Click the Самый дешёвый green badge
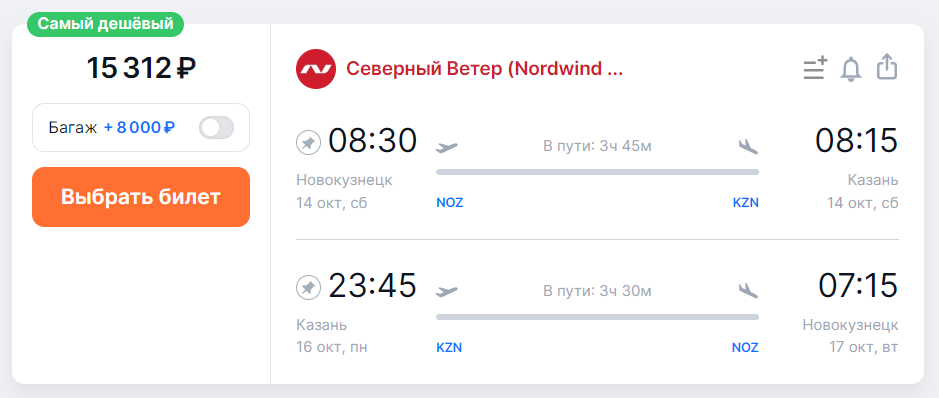The height and width of the screenshot is (398, 939). (105, 25)
